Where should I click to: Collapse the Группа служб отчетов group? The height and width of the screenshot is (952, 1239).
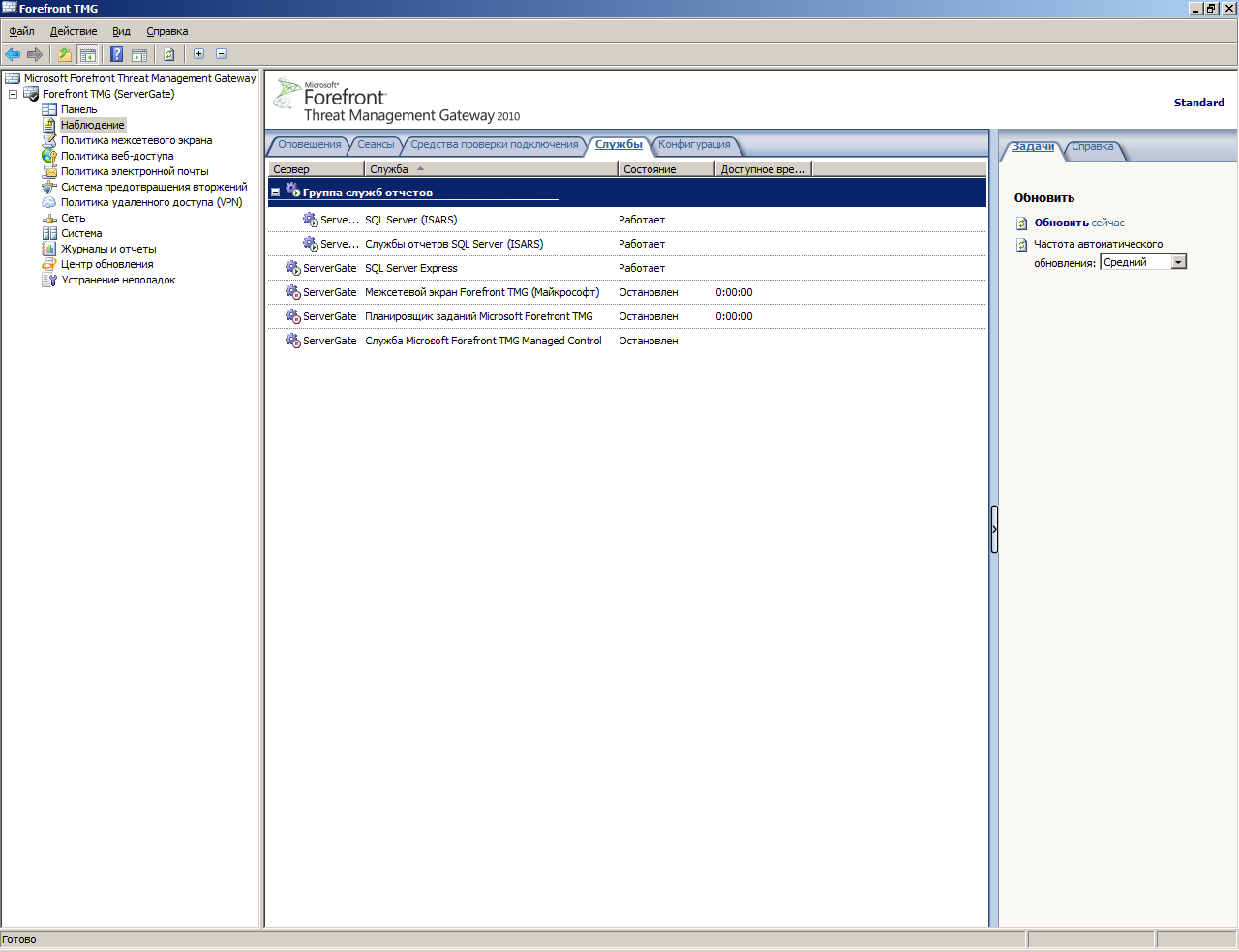pos(275,193)
